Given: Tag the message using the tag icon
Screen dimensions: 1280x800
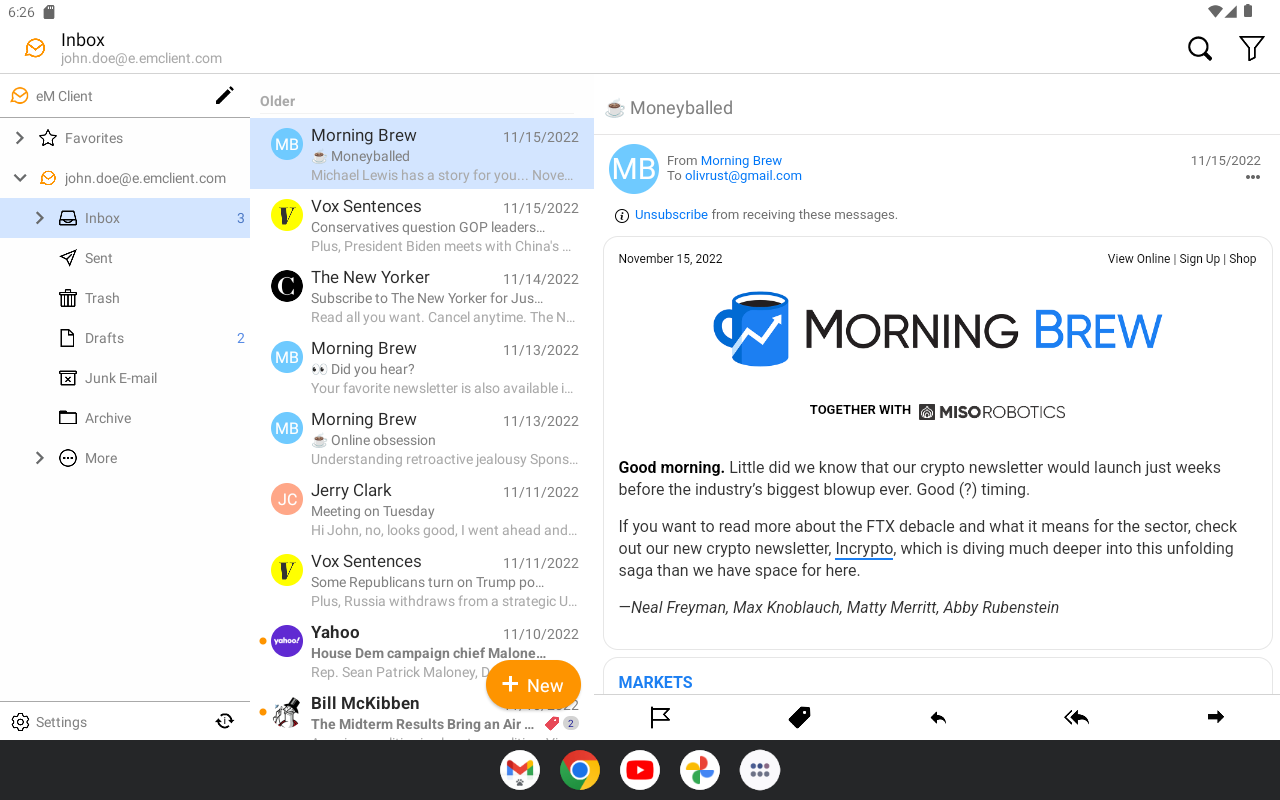Looking at the screenshot, I should (x=799, y=717).
